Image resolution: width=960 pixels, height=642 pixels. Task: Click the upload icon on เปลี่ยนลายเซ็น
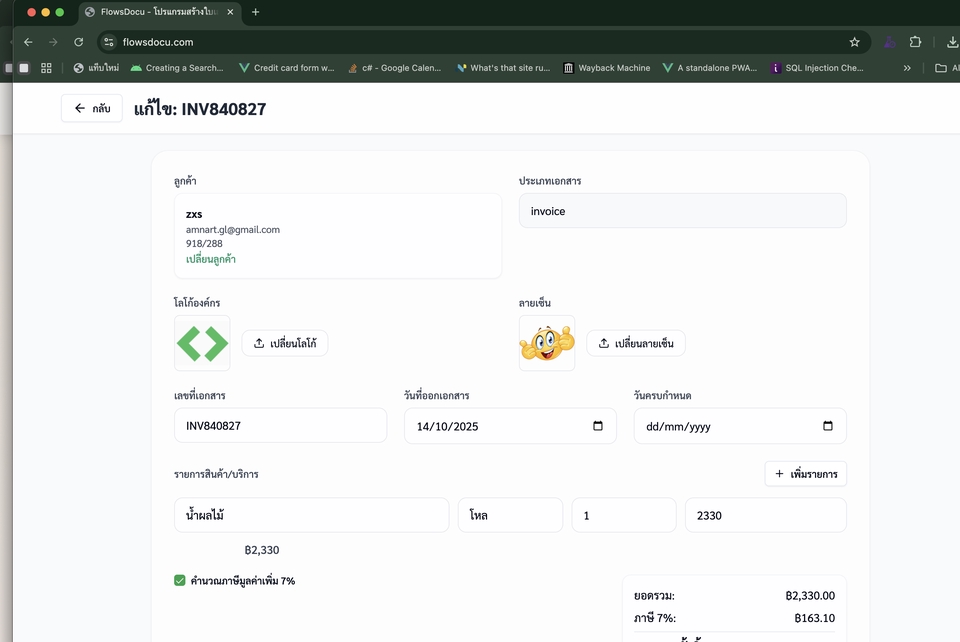click(604, 343)
